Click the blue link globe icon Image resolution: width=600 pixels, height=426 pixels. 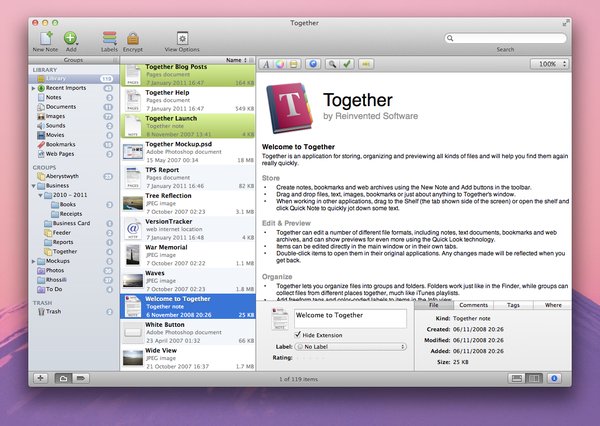[313, 64]
